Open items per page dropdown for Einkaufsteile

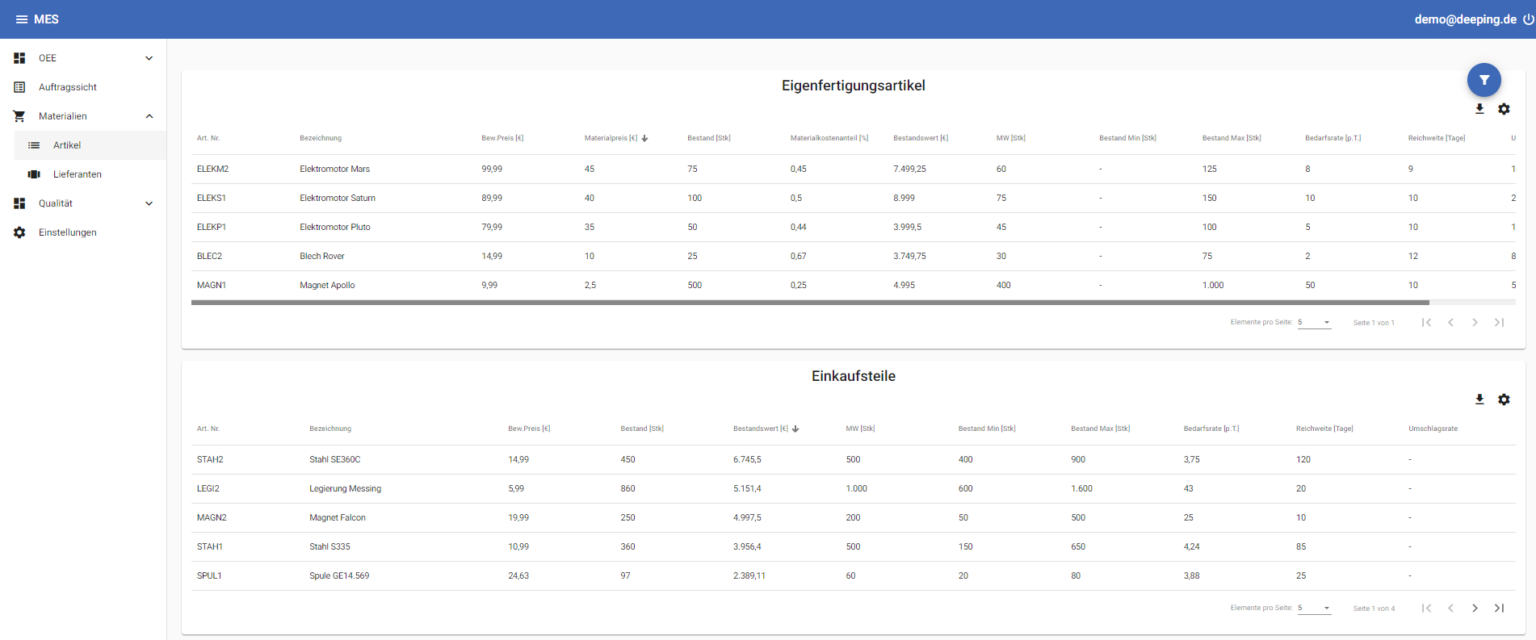coord(1314,608)
